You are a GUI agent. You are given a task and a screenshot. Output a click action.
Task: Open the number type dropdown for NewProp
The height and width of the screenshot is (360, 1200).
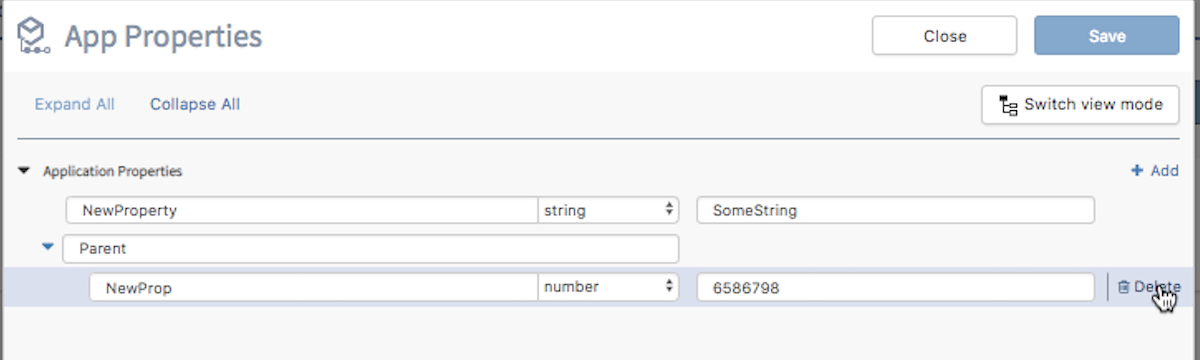click(x=608, y=287)
